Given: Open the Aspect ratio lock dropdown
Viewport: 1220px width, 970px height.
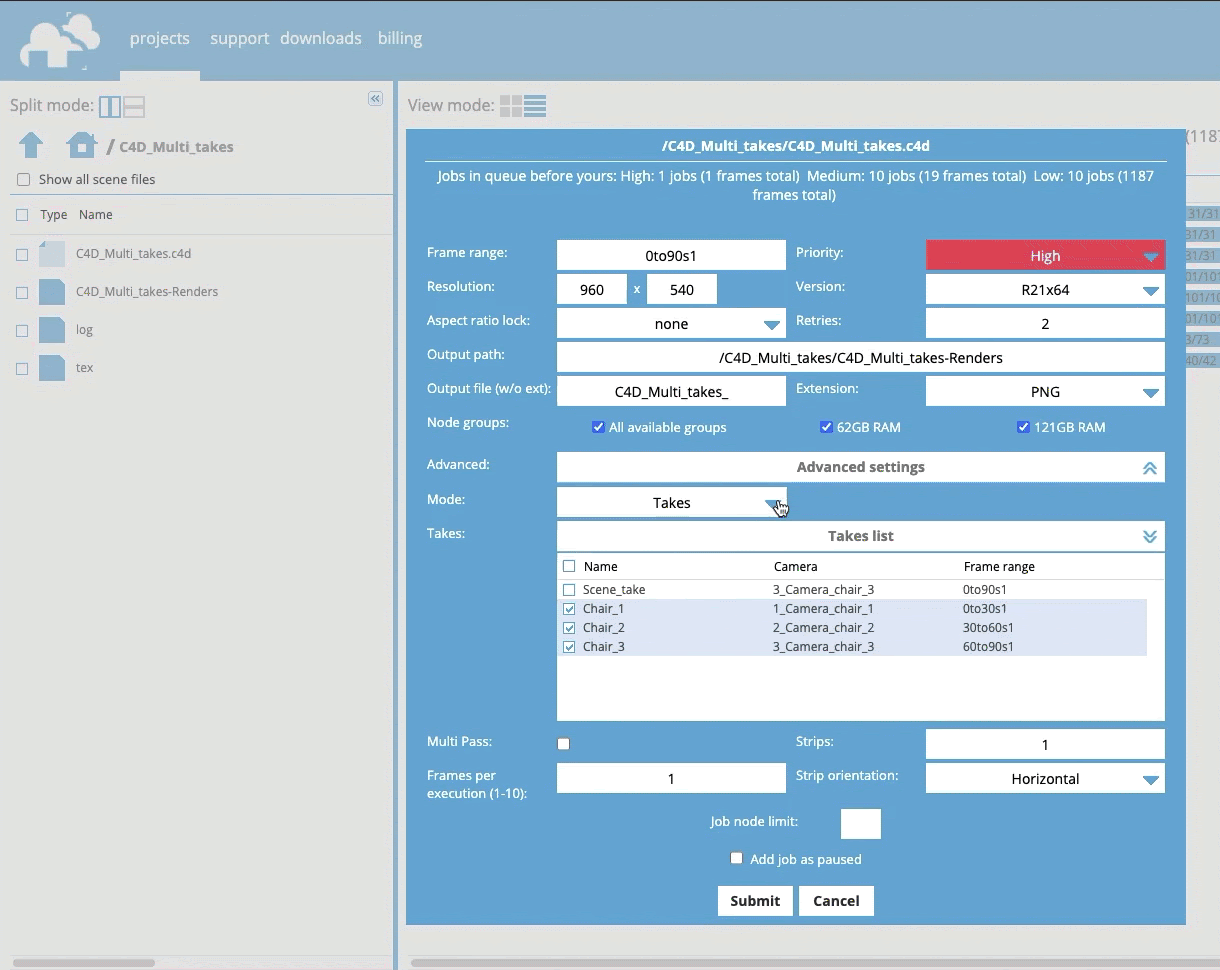Looking at the screenshot, I should click(x=671, y=324).
